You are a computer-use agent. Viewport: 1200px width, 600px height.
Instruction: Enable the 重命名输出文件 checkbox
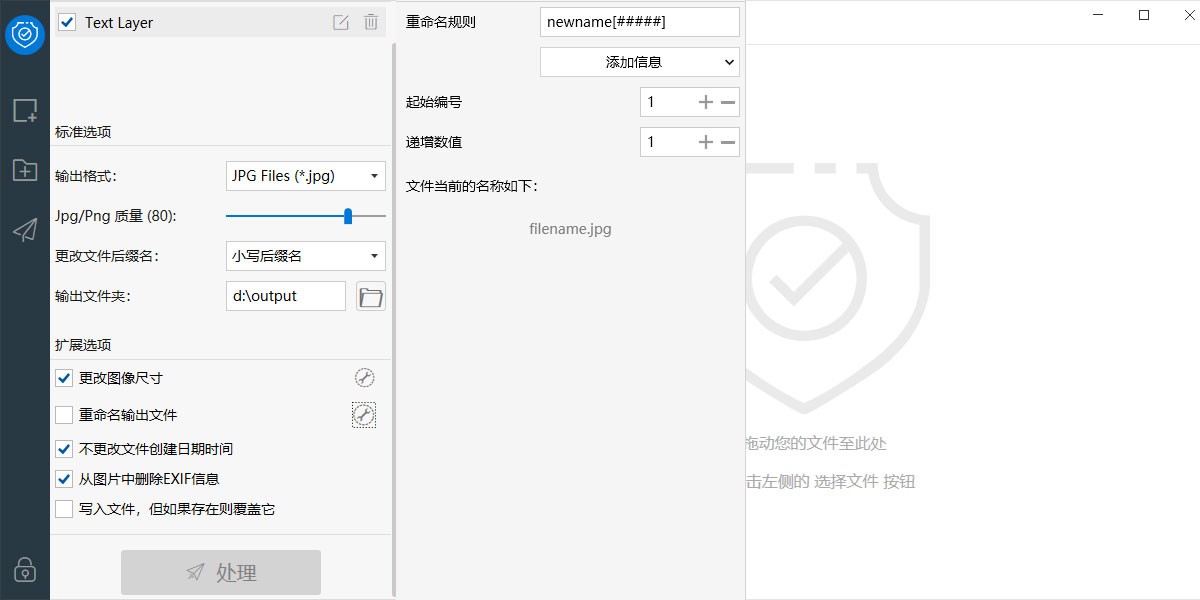[64, 415]
